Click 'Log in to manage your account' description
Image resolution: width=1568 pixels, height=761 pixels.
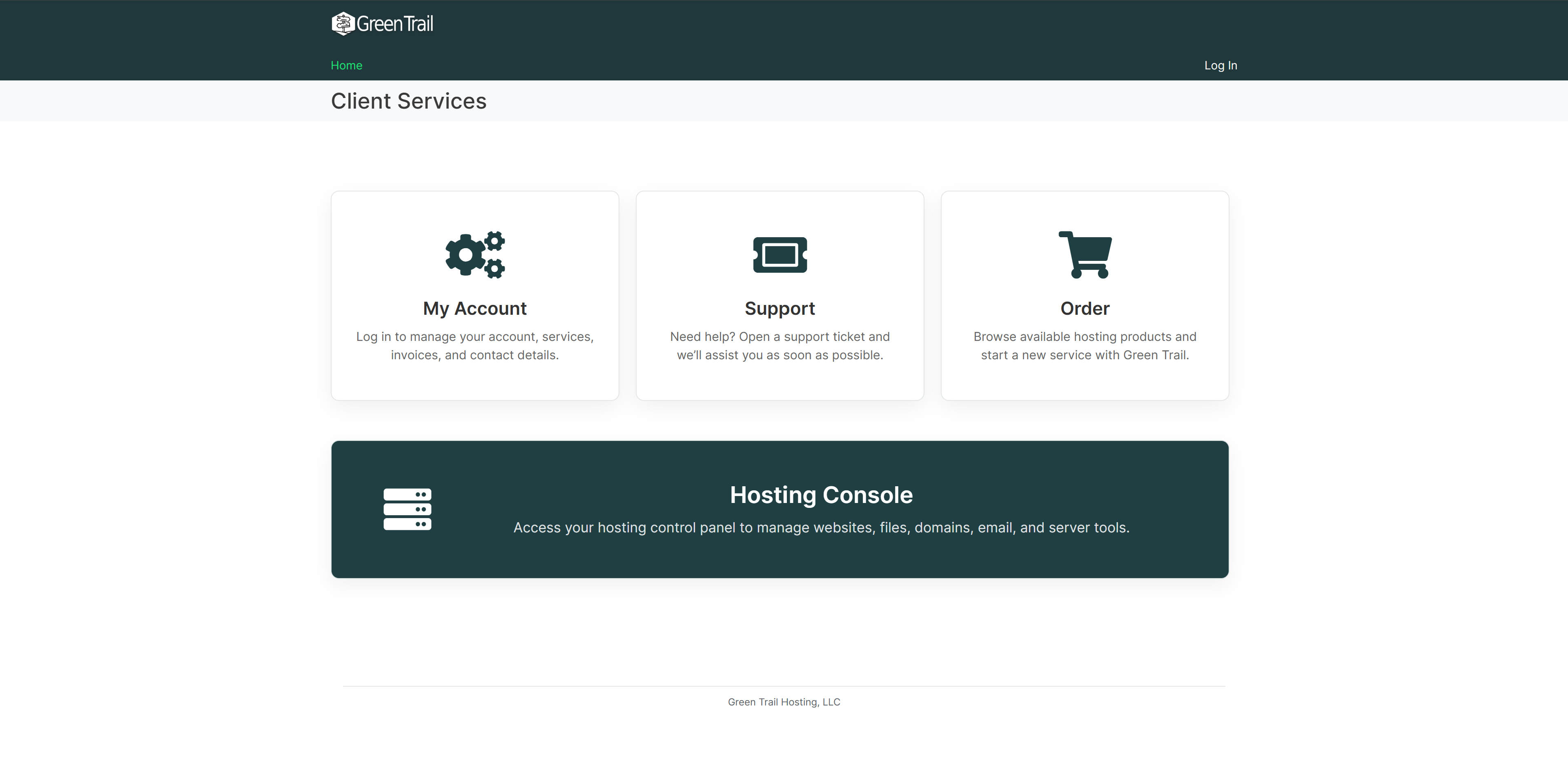[x=475, y=346]
